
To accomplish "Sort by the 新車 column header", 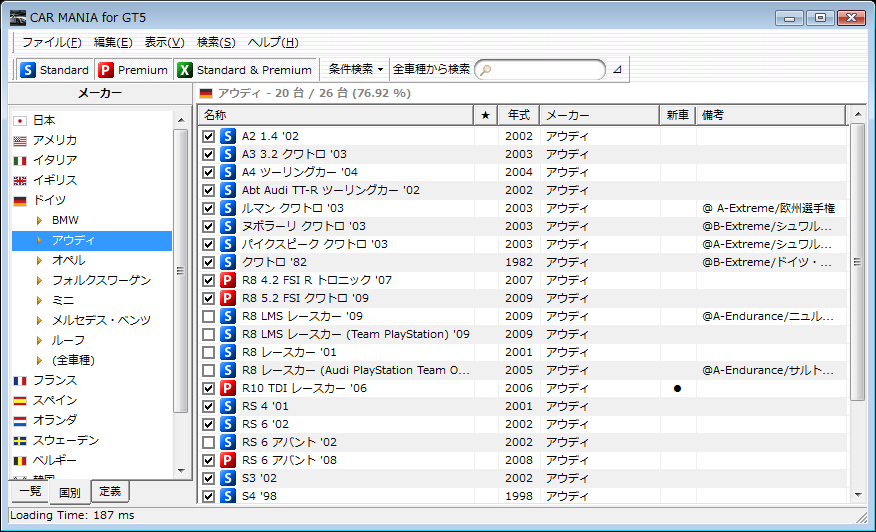I will (678, 115).
